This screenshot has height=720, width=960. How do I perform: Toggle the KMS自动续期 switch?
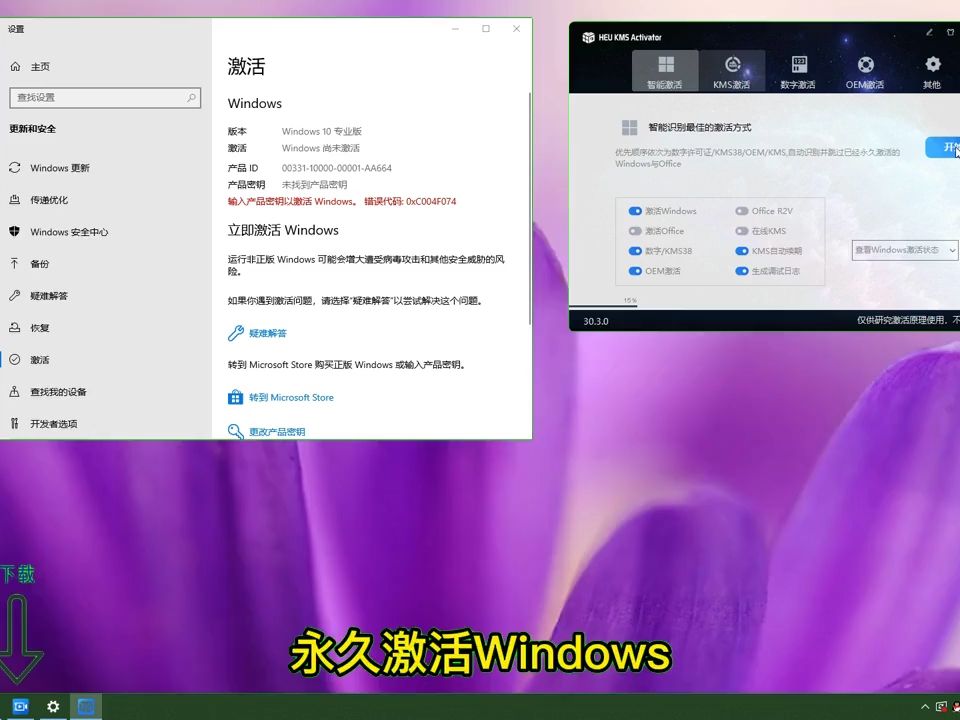pyautogui.click(x=741, y=251)
